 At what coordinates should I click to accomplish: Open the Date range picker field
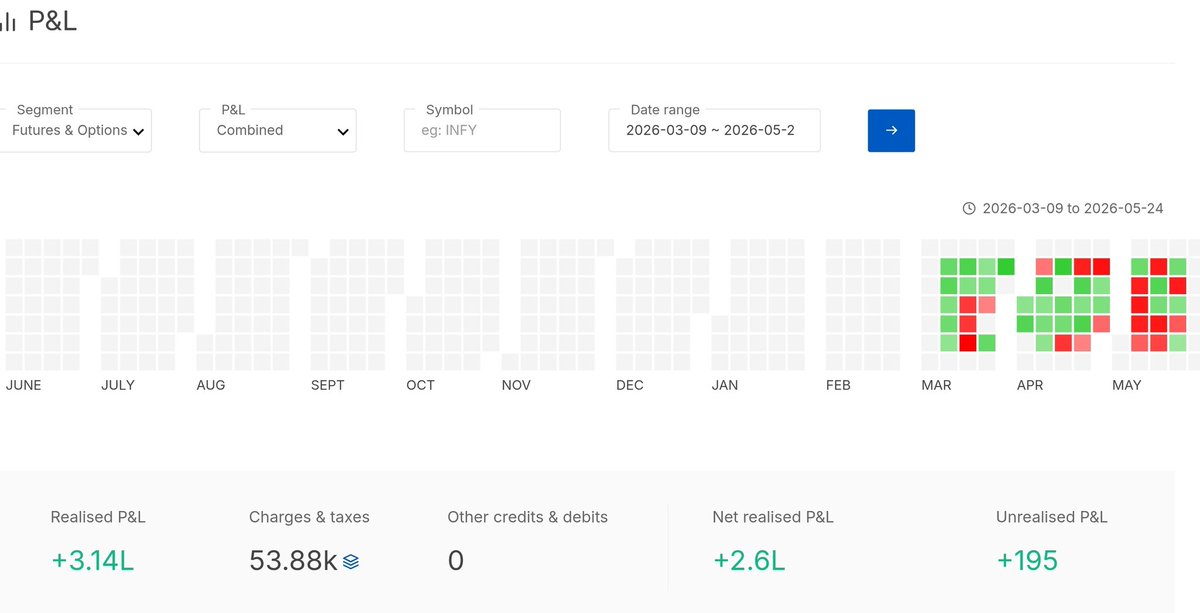tap(714, 130)
